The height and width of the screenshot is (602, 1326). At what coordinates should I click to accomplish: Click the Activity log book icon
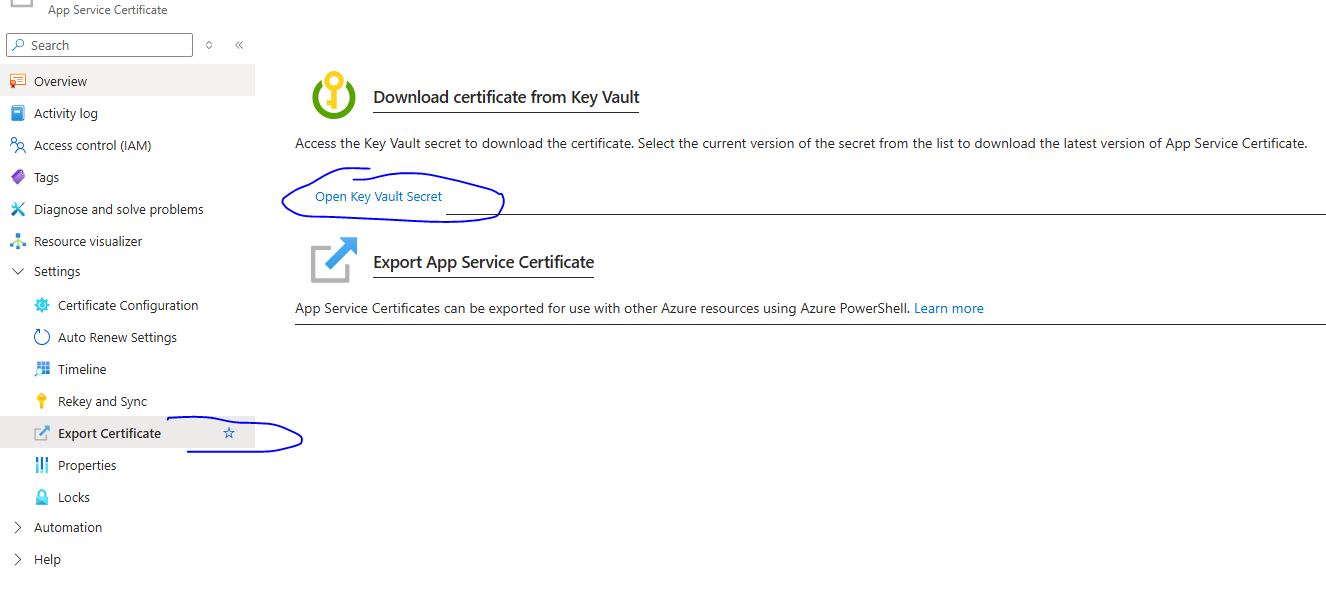17,113
